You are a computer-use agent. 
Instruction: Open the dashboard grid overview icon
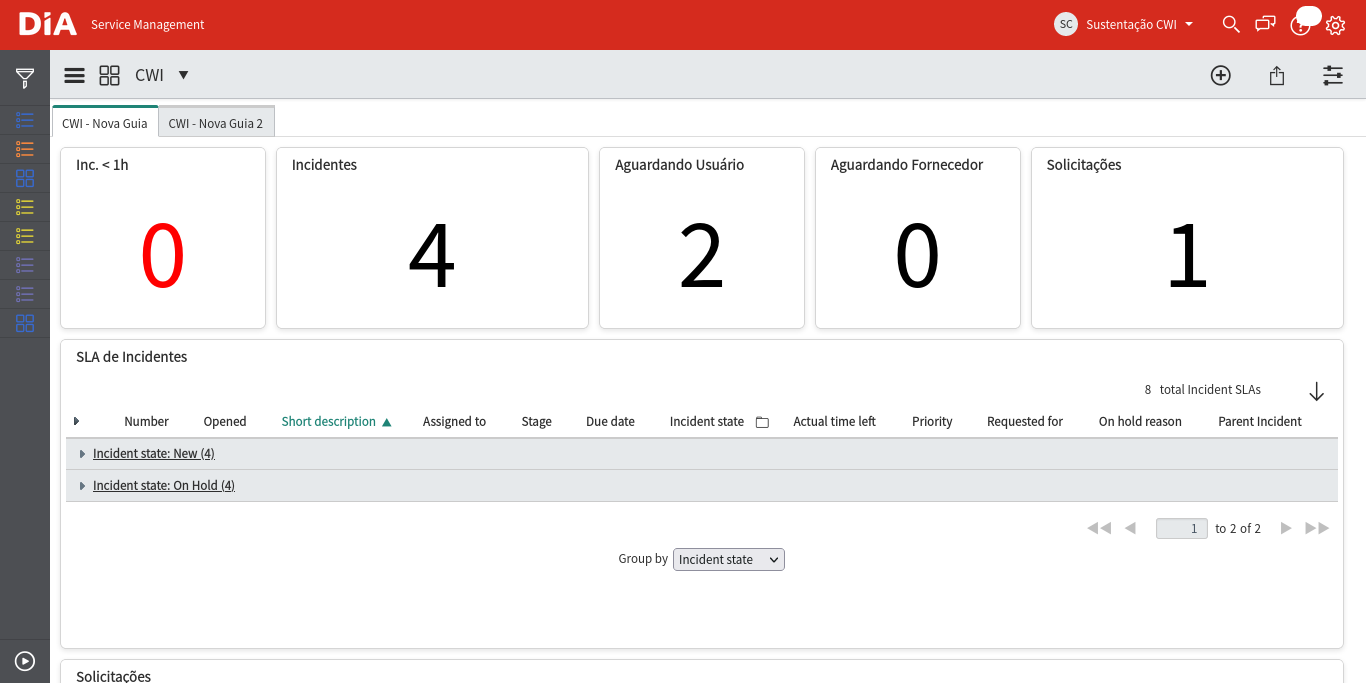coord(110,75)
